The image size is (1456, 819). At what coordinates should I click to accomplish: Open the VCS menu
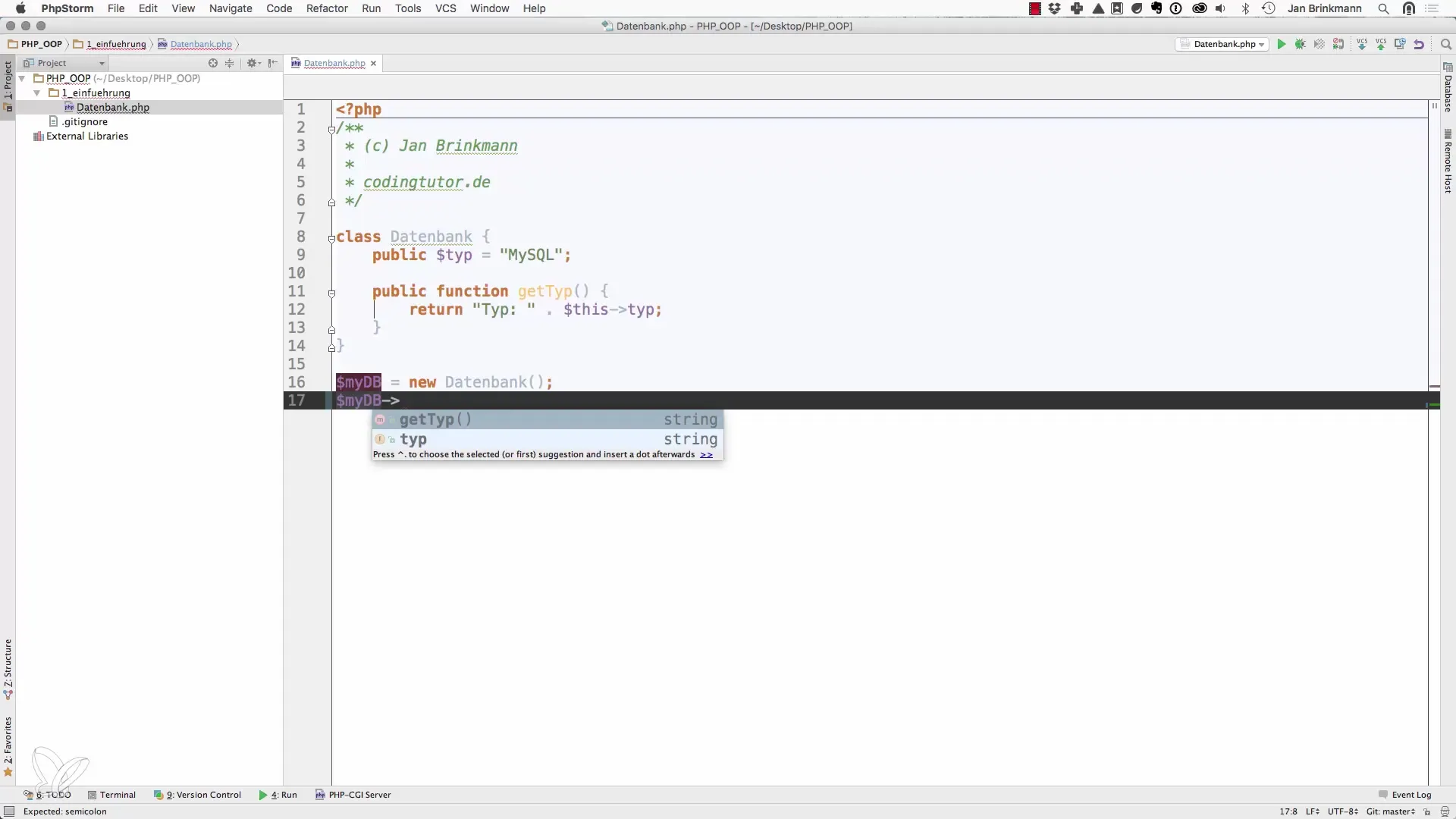445,8
